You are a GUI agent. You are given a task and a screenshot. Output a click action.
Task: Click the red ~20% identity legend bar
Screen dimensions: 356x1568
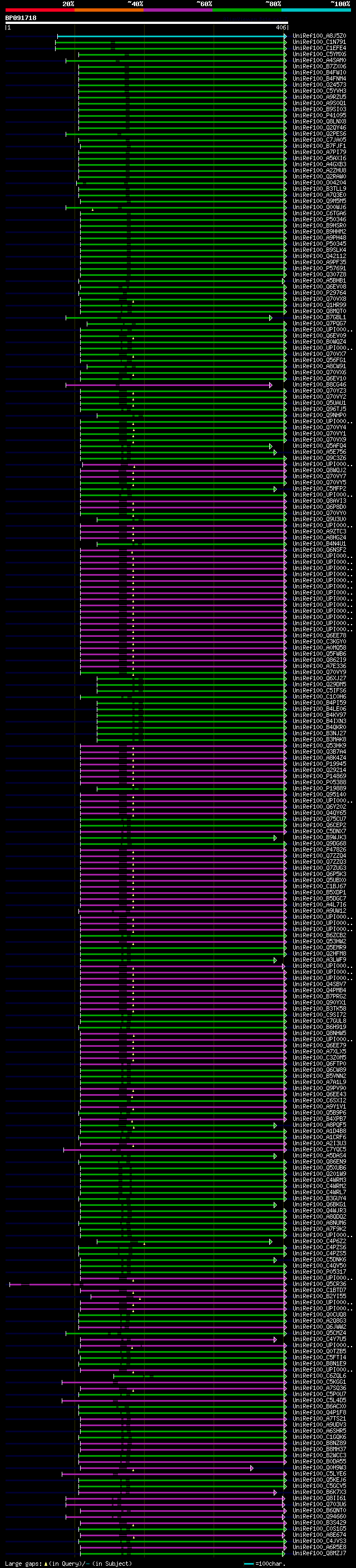coord(39,10)
